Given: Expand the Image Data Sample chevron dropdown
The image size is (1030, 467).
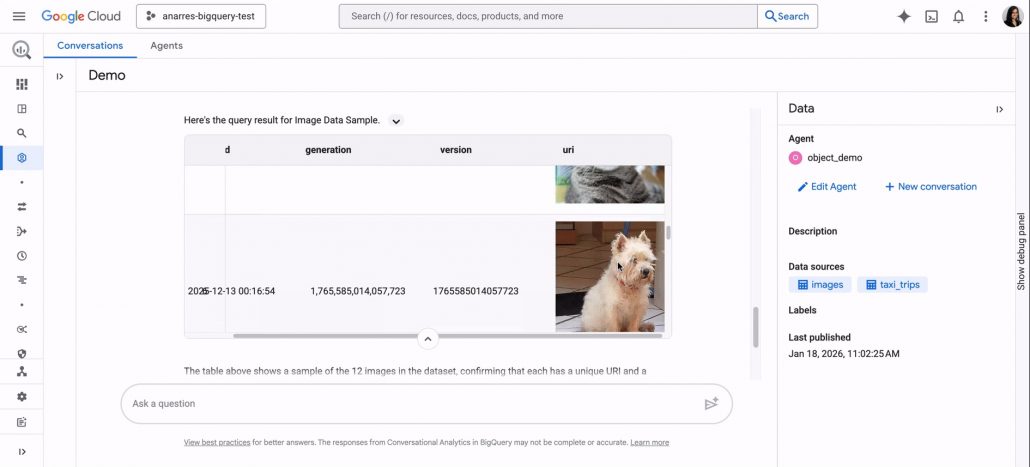Looking at the screenshot, I should tap(395, 121).
